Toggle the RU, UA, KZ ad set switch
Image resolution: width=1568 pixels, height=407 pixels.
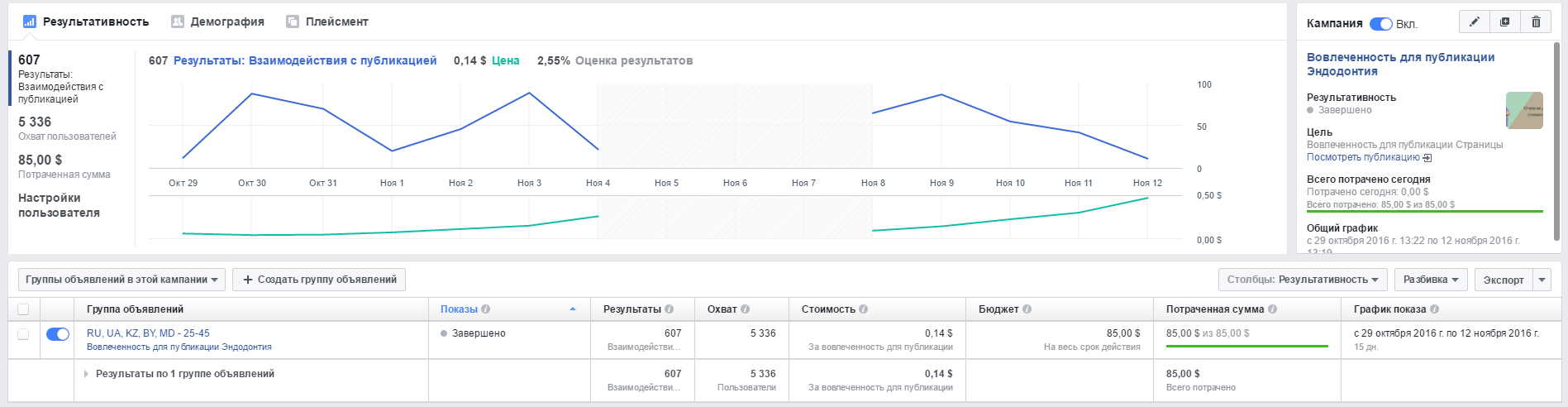click(57, 334)
